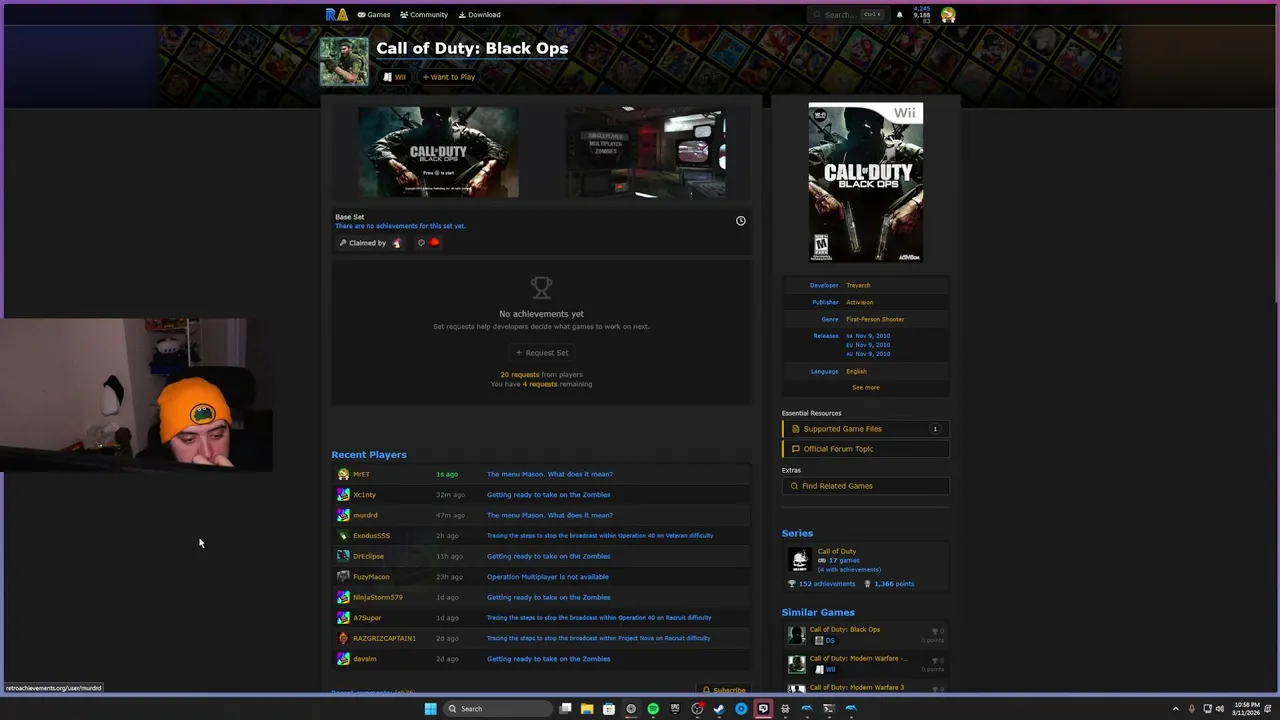Open Xc1nty player profile
1280x720 pixels.
pyautogui.click(x=364, y=495)
